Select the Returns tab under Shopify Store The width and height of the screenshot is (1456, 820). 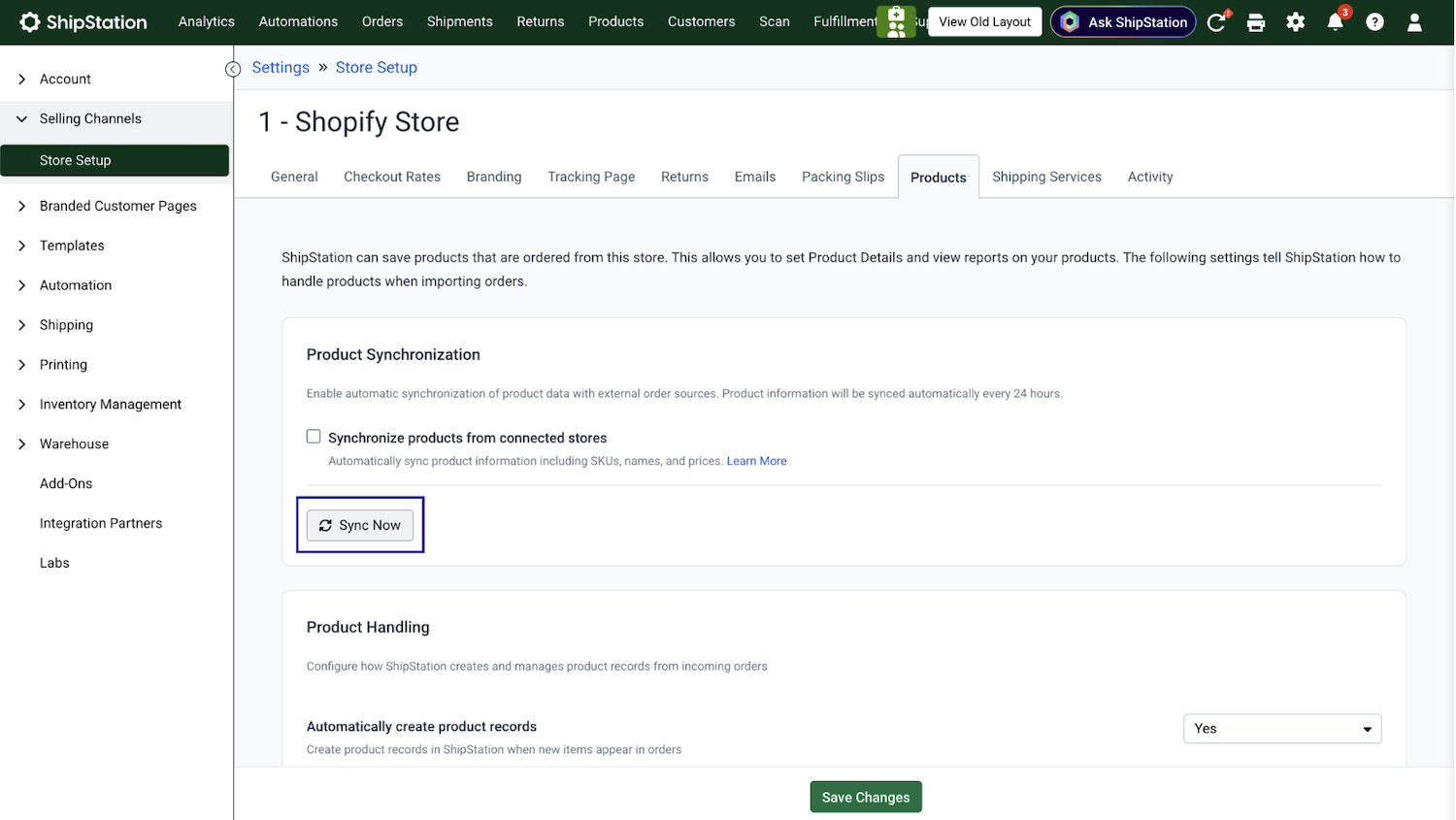(x=685, y=177)
